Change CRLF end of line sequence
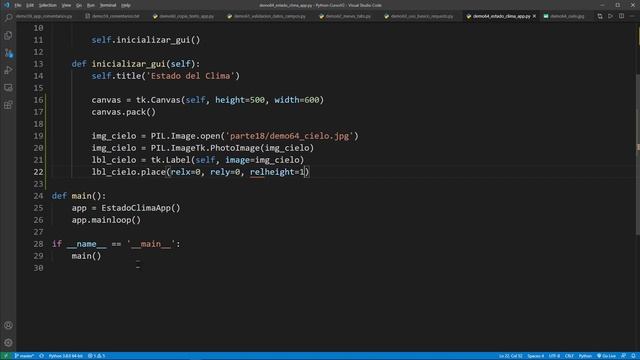This screenshot has height=360, width=640. [x=569, y=356]
